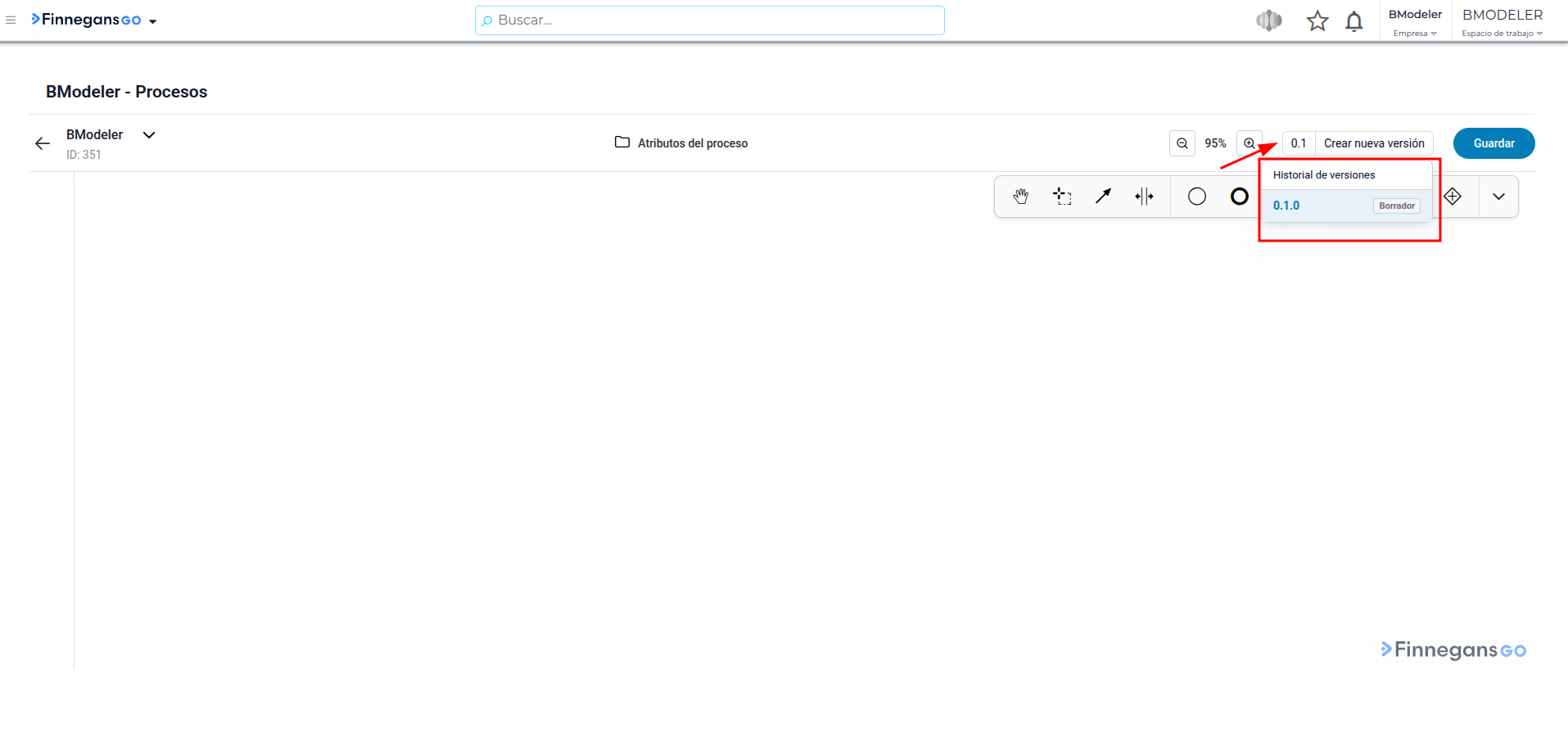Expand more palette tools chevron
Viewport: 1568px width, 742px height.
tap(1498, 197)
